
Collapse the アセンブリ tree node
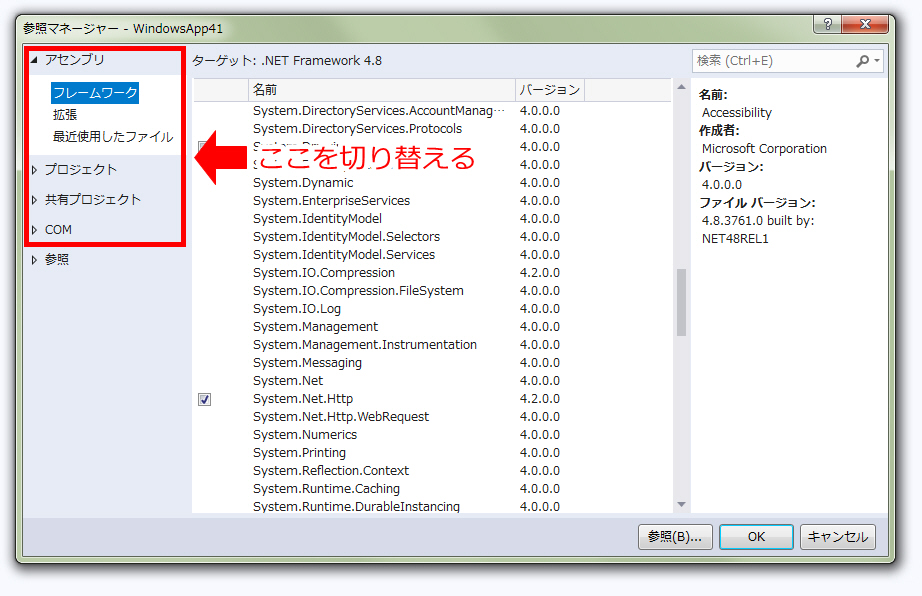click(34, 60)
